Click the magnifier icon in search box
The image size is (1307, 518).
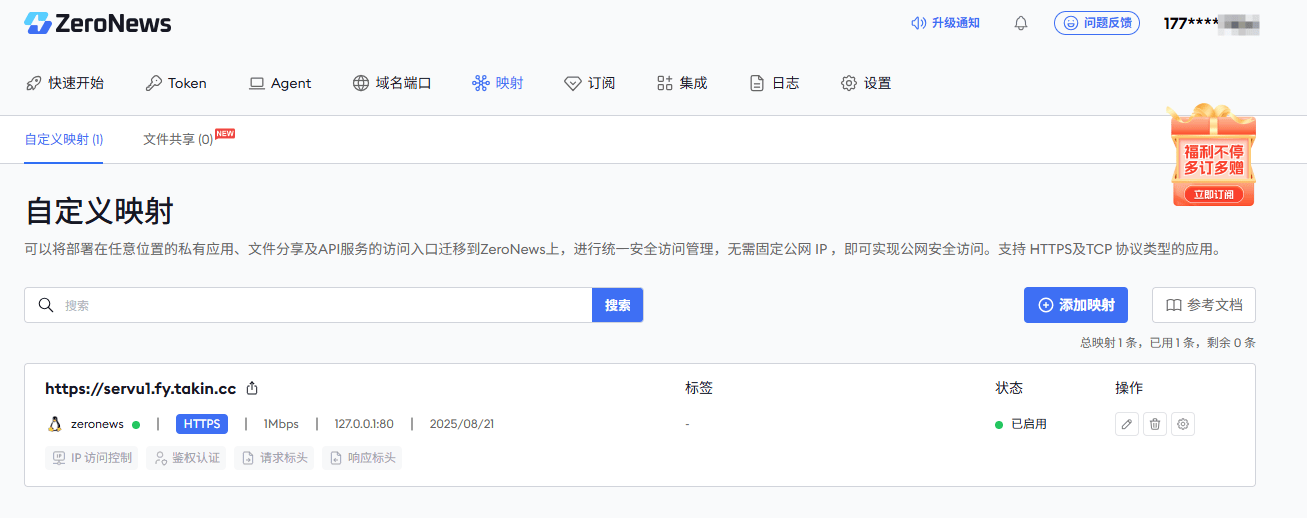coord(45,305)
